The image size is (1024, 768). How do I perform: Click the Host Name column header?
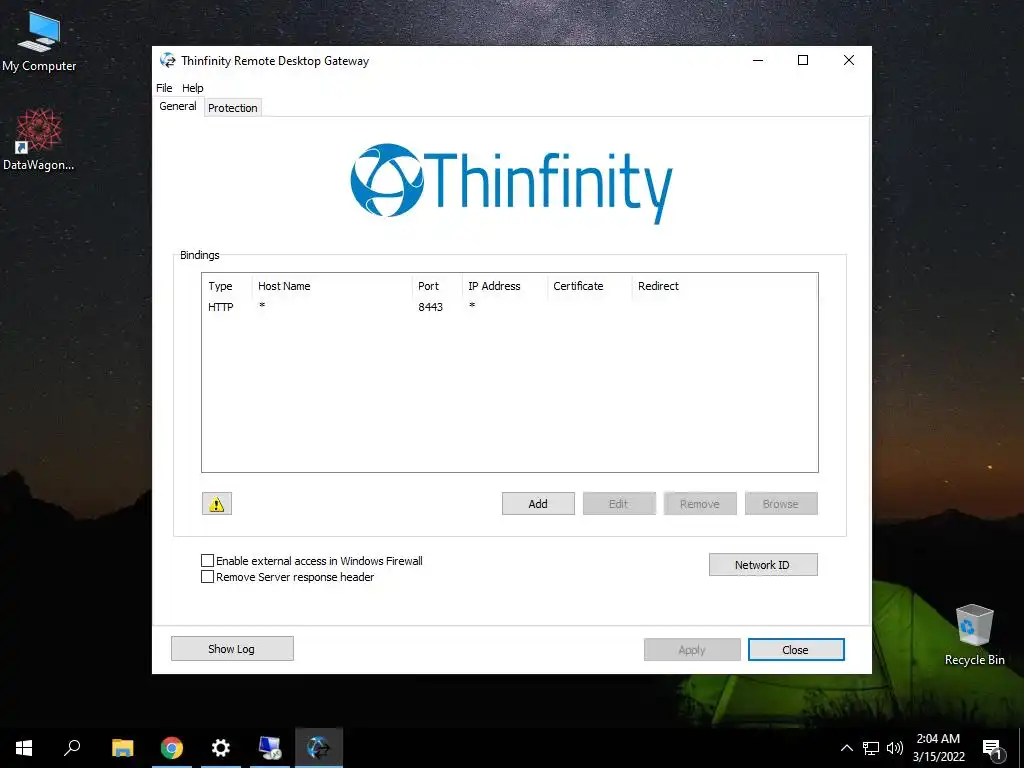pos(332,286)
